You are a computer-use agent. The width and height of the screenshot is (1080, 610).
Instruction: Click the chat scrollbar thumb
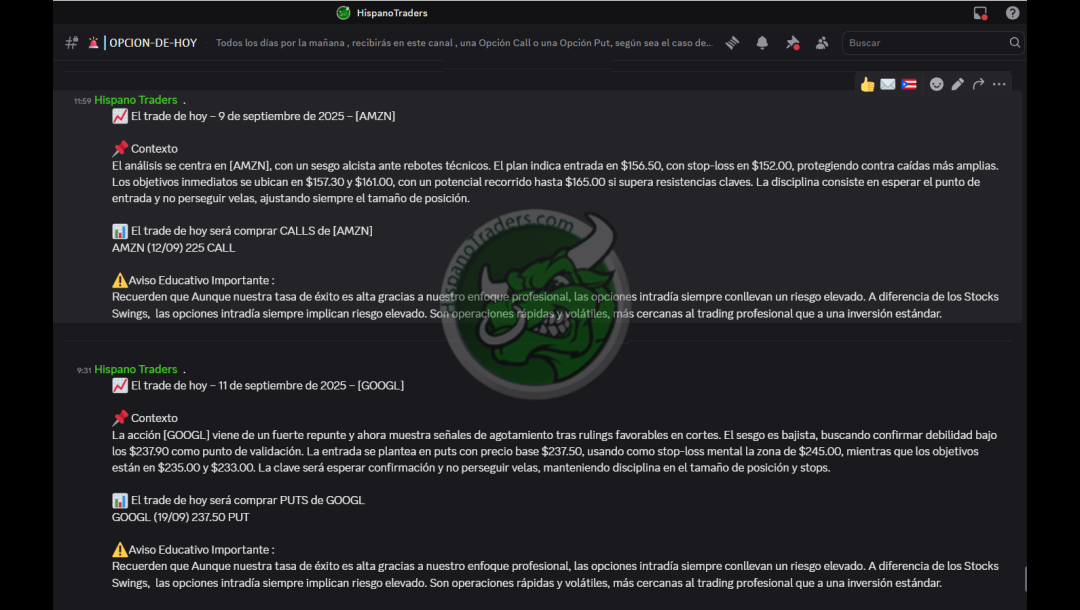point(1025,579)
